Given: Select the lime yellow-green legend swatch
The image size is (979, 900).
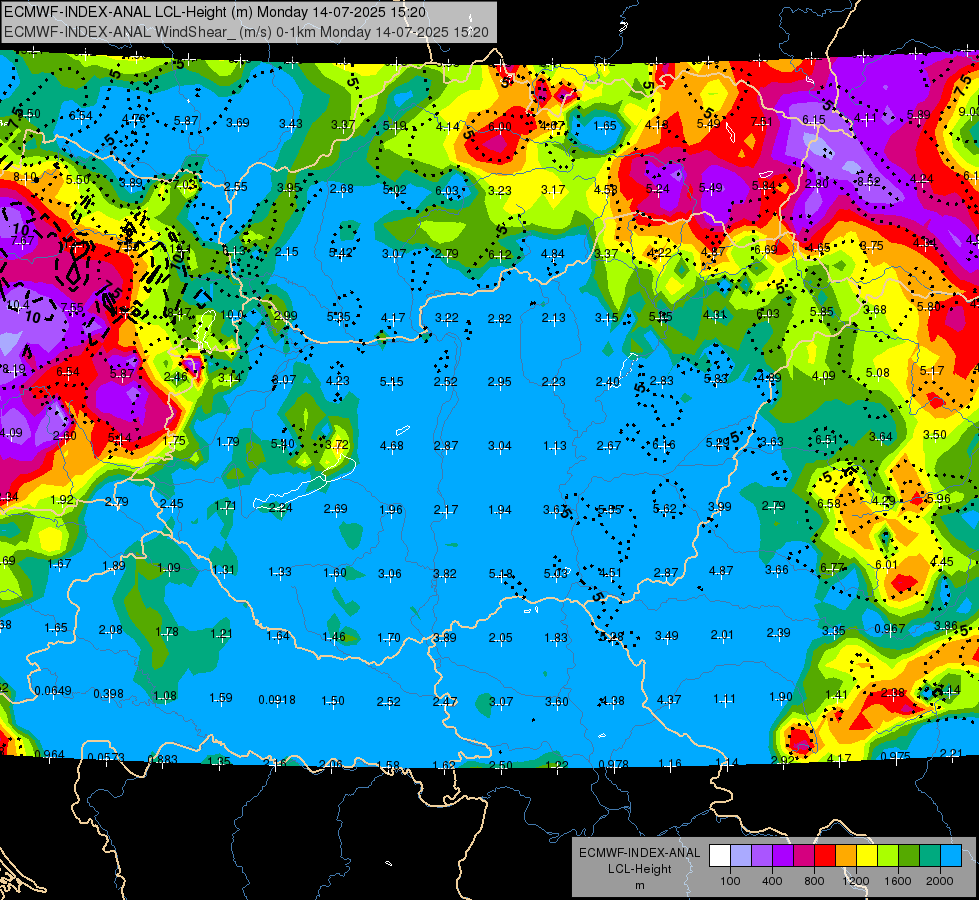Looking at the screenshot, I should (x=888, y=856).
